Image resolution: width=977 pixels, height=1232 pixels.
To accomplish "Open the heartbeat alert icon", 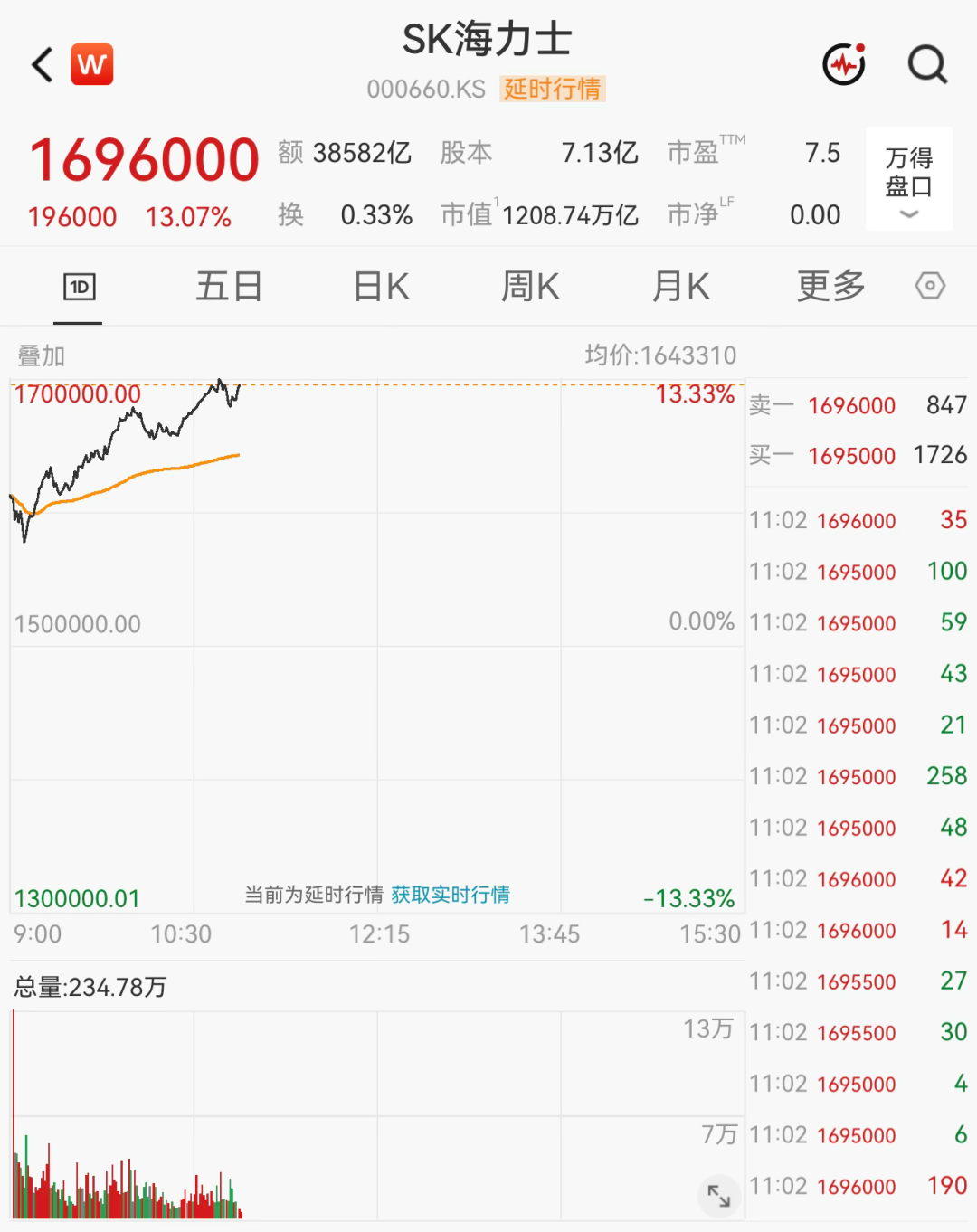I will (x=844, y=64).
